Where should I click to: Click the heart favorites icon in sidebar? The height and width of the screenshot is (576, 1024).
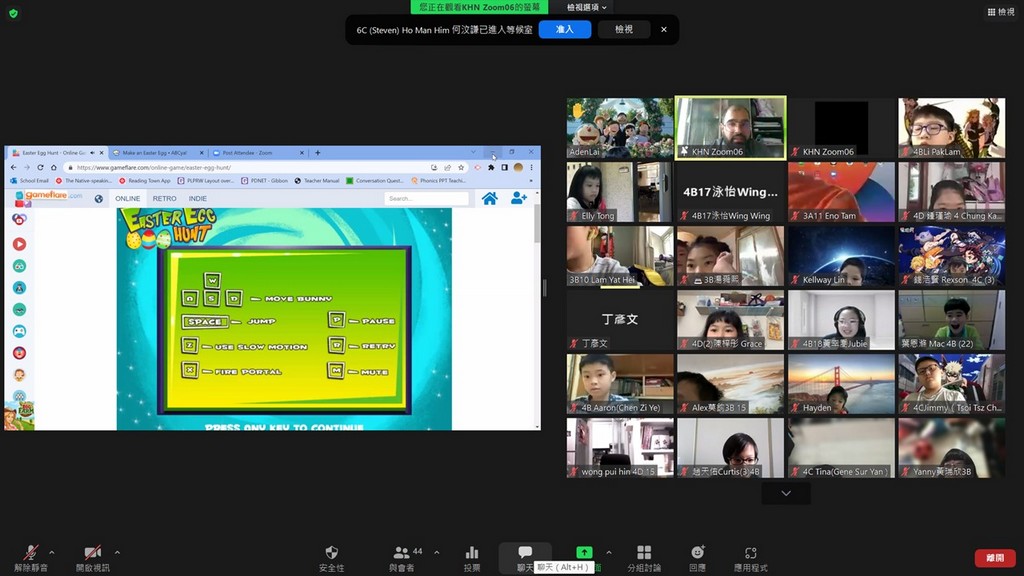20,219
